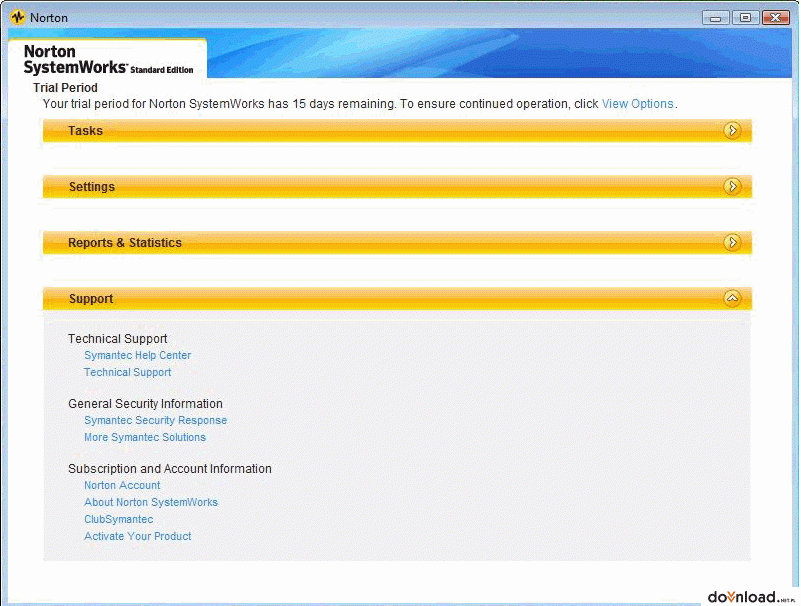The image size is (801, 606).
Task: Open Symantec Help Center link
Action: (x=137, y=355)
